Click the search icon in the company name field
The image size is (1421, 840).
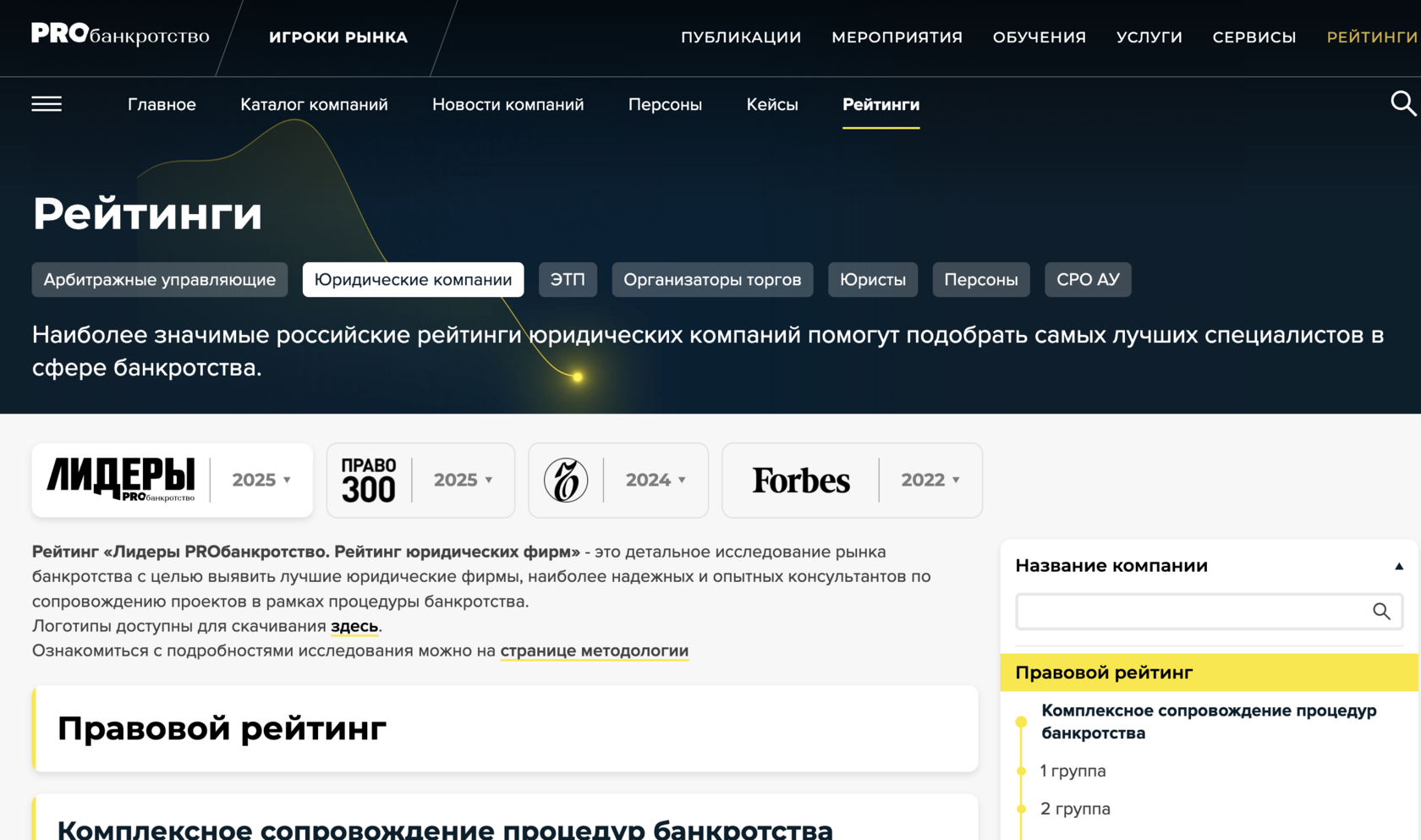(x=1381, y=612)
